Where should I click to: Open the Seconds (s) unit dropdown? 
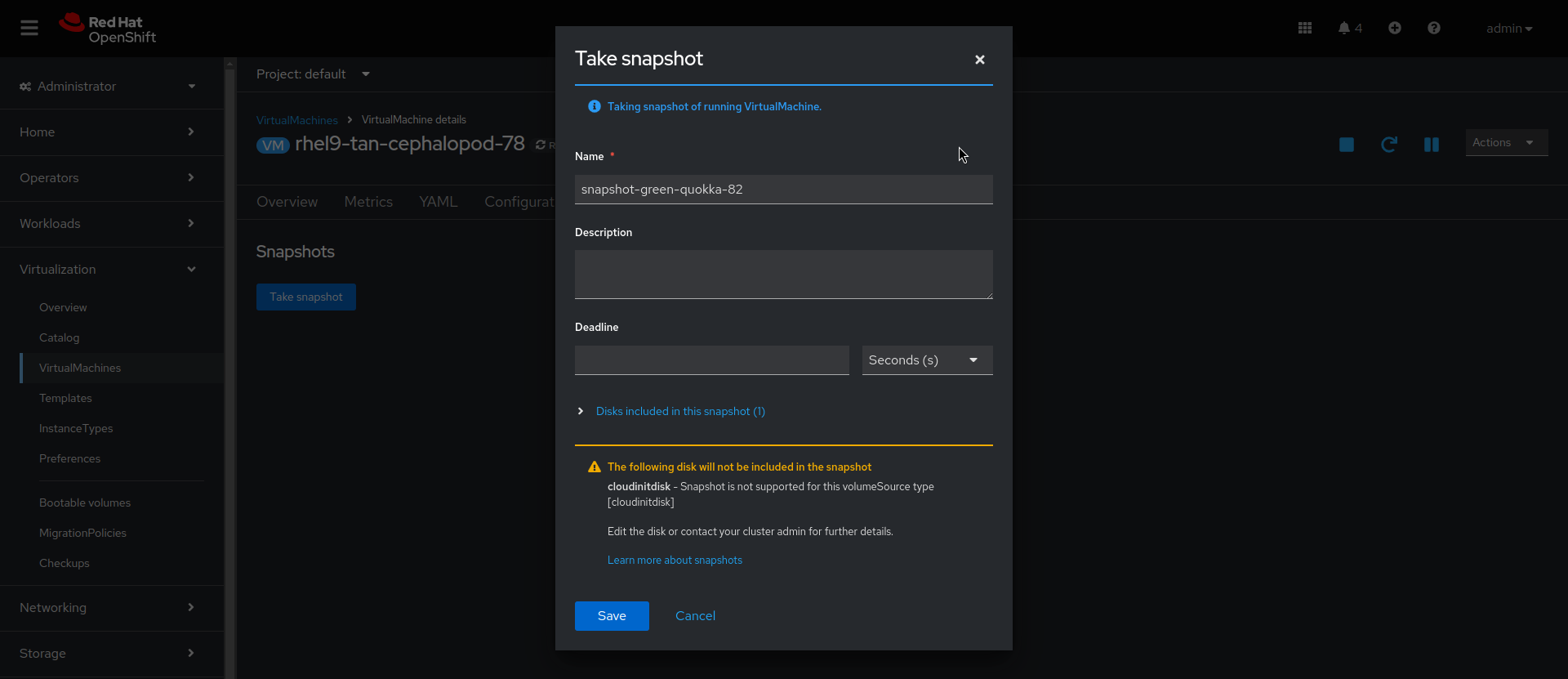927,360
